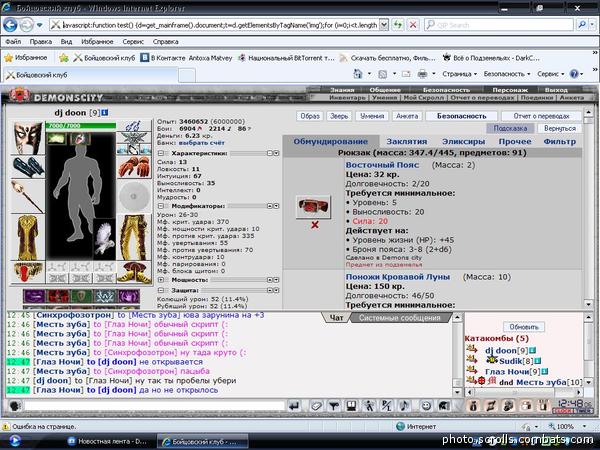The height and width of the screenshot is (450, 600).
Task: Collapse the Модификаторы section
Action: pyautogui.click(x=161, y=206)
